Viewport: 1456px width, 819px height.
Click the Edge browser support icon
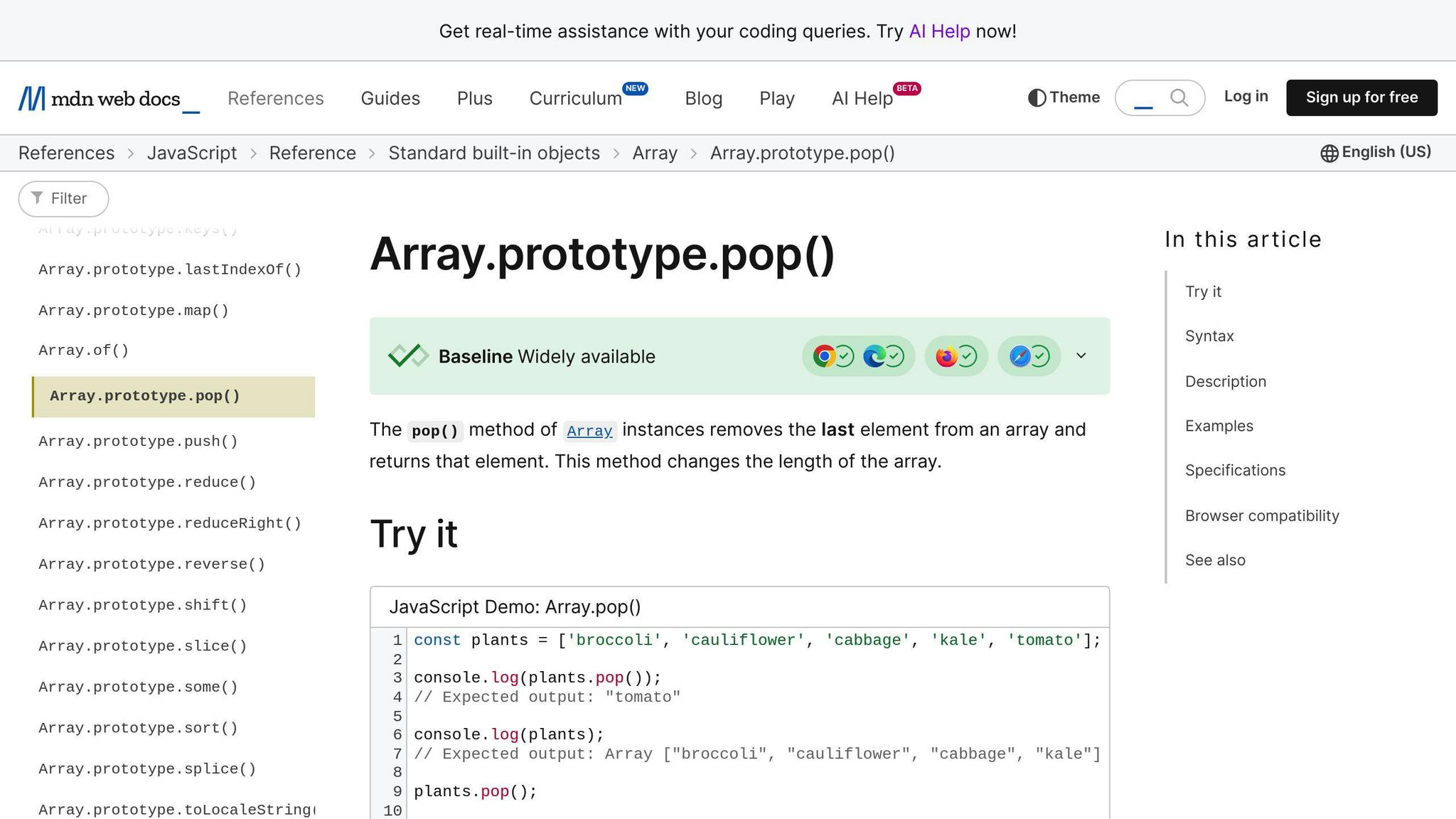[x=874, y=356]
